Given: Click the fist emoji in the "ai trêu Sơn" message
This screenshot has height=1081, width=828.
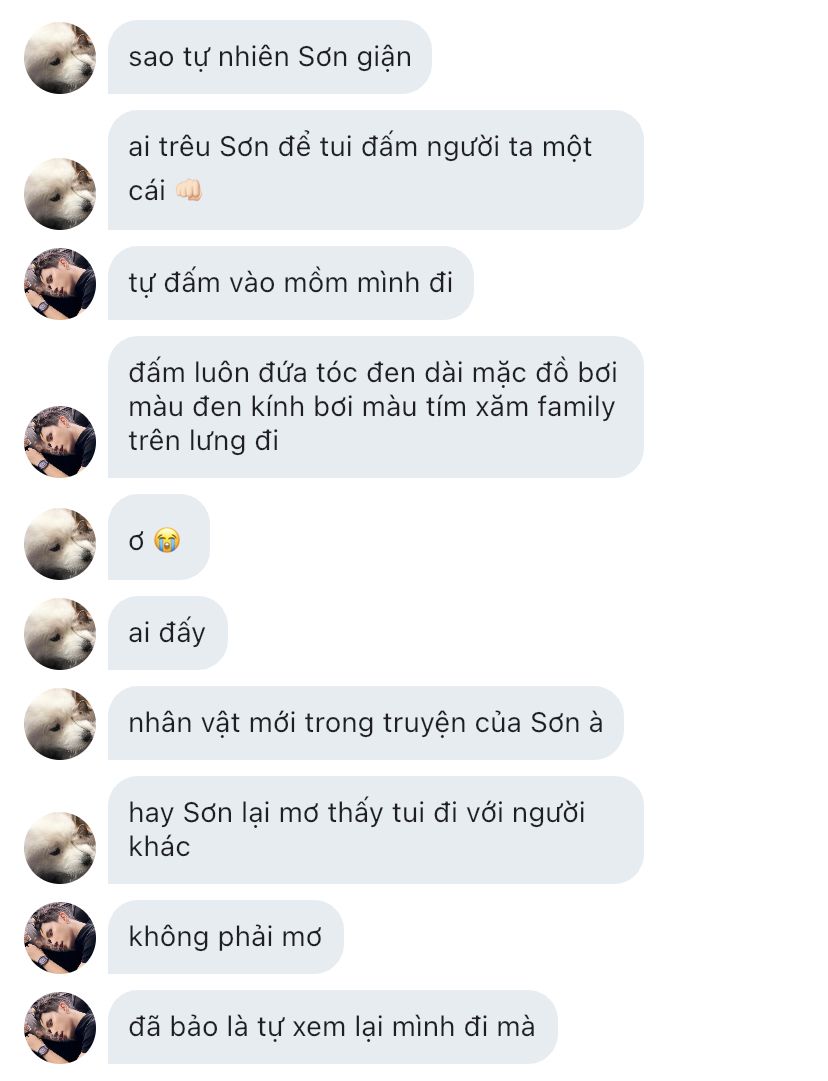Looking at the screenshot, I should 189,191.
